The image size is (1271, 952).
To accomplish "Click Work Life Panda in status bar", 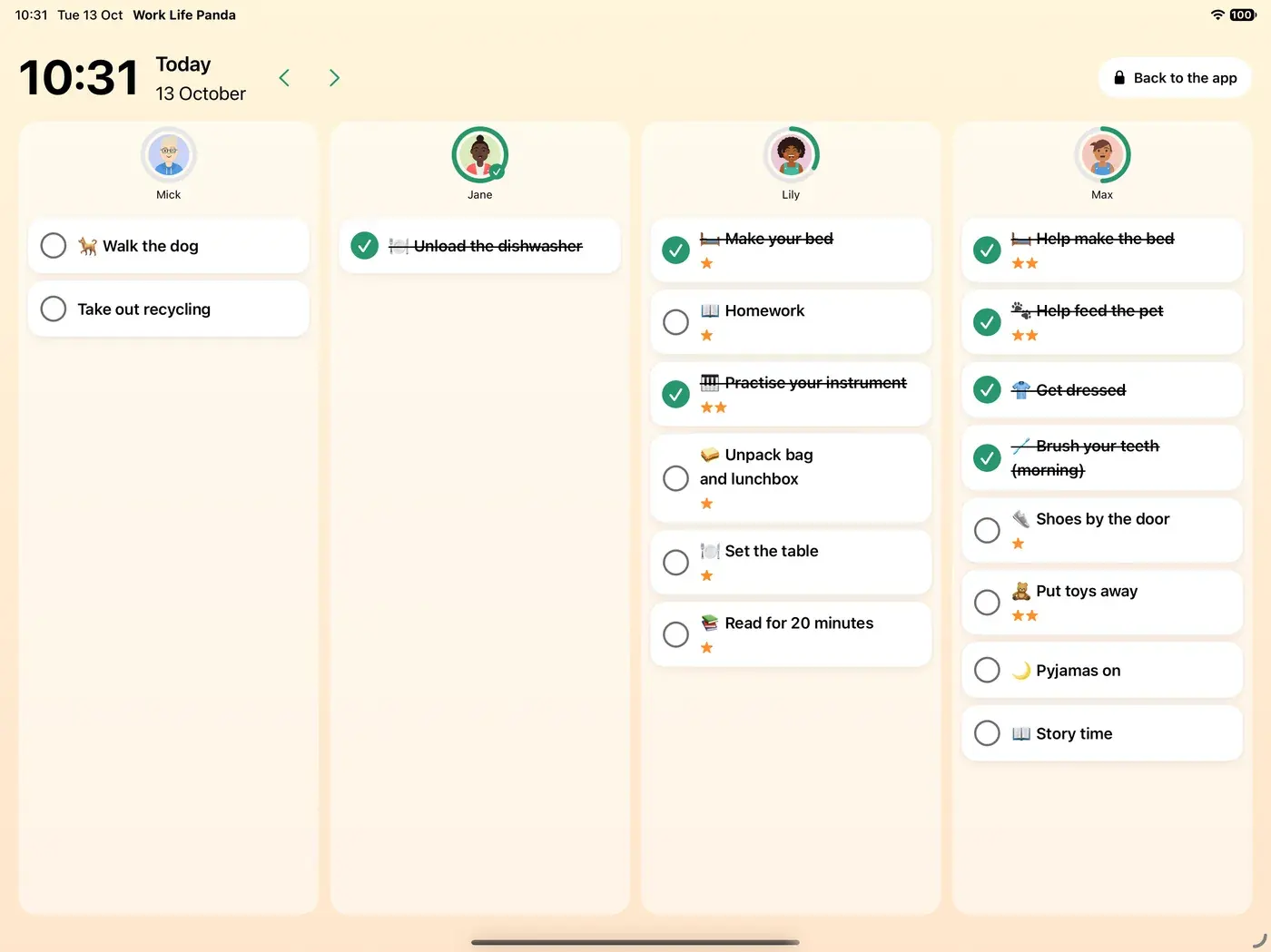I will [184, 15].
